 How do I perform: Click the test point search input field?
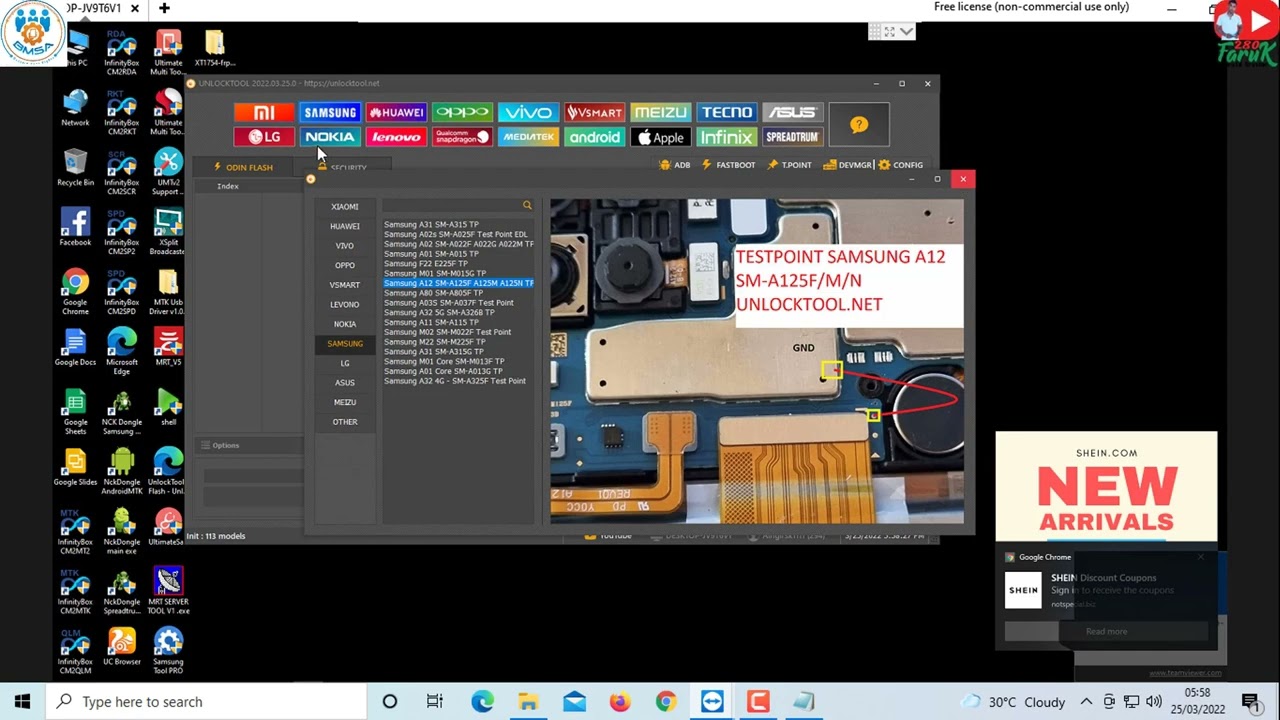[452, 205]
